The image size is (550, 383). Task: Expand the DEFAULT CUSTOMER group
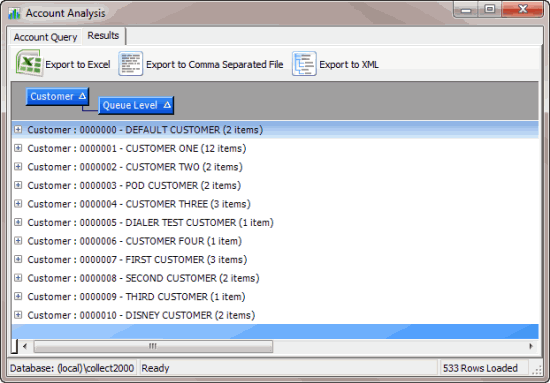(18, 129)
